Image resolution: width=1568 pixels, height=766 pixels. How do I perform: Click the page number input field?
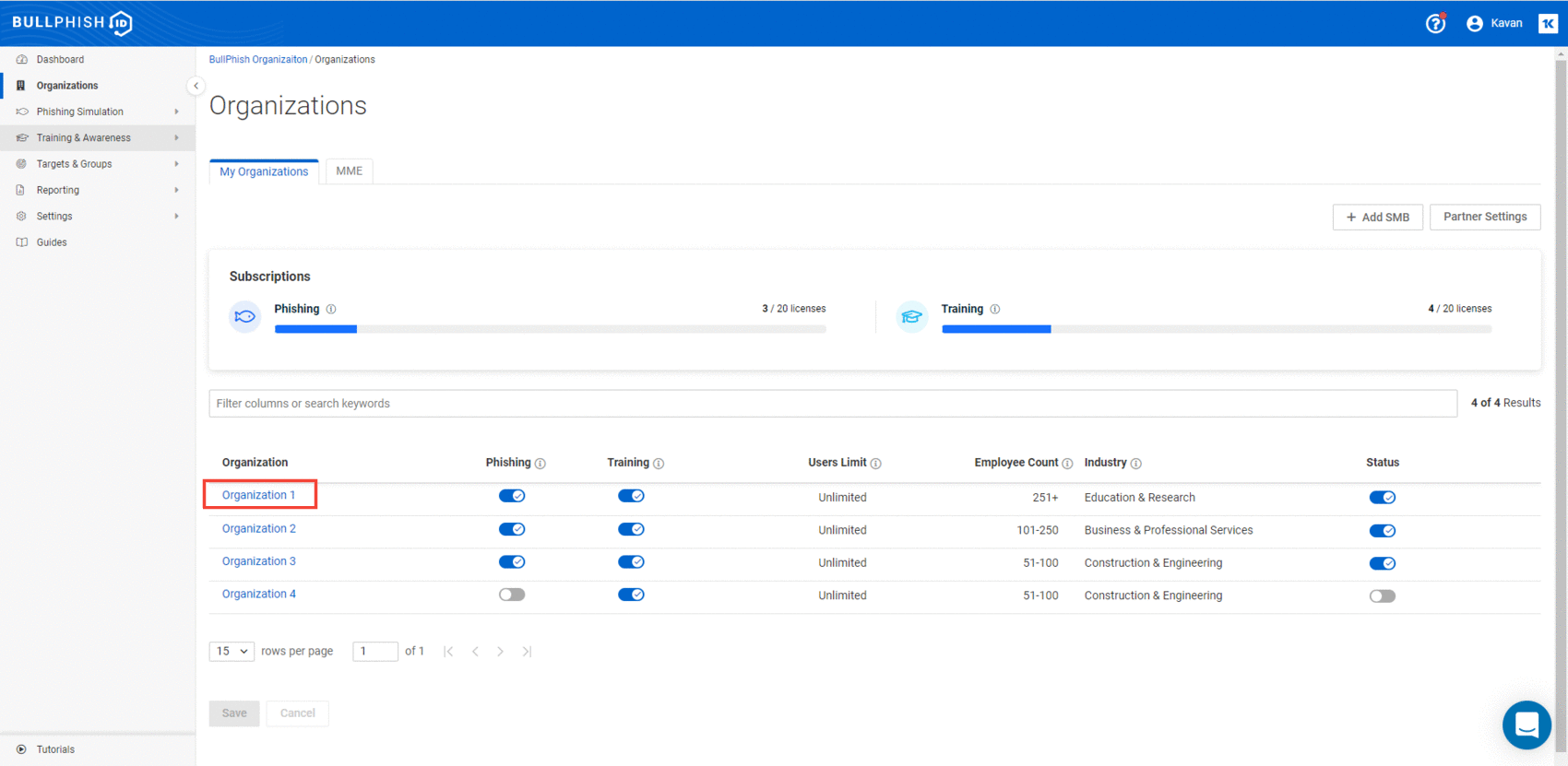coord(375,652)
